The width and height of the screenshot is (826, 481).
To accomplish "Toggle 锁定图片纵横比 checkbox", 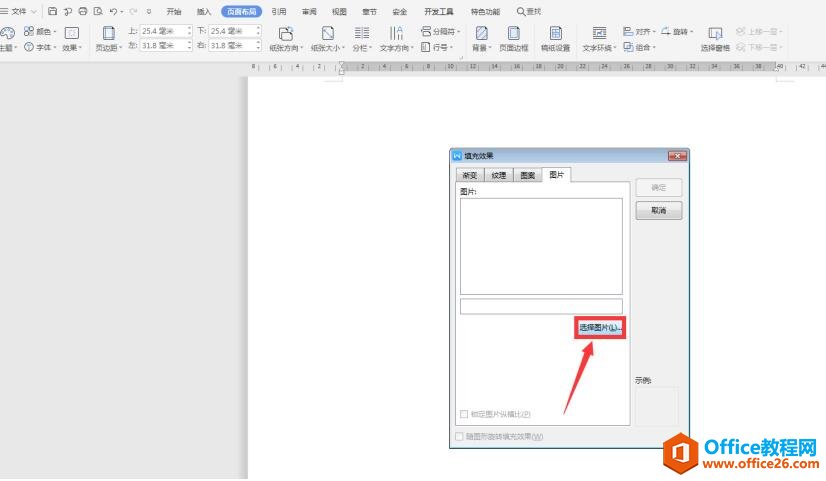I will point(464,414).
